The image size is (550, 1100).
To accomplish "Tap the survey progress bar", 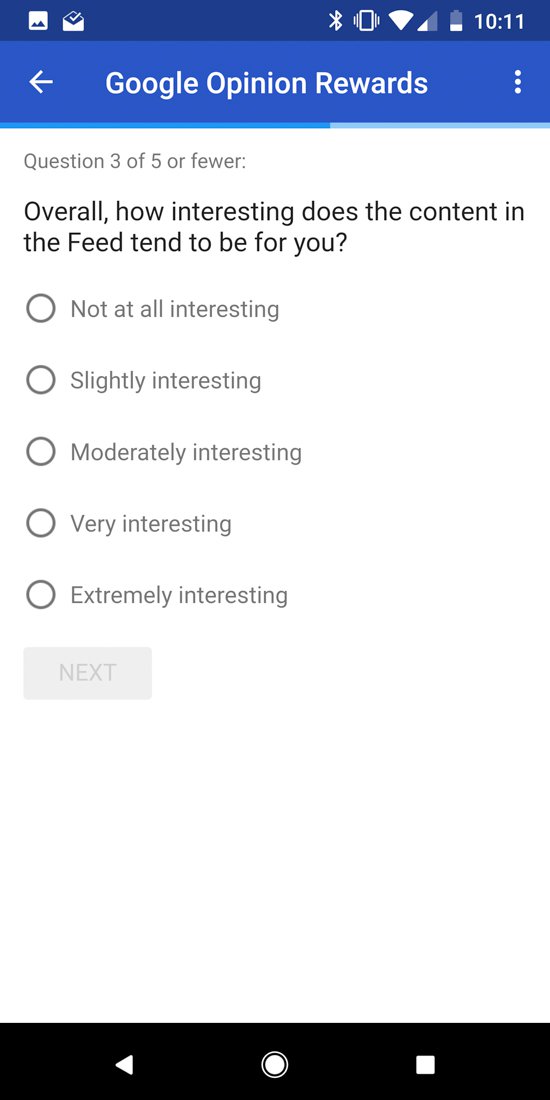I will point(275,126).
